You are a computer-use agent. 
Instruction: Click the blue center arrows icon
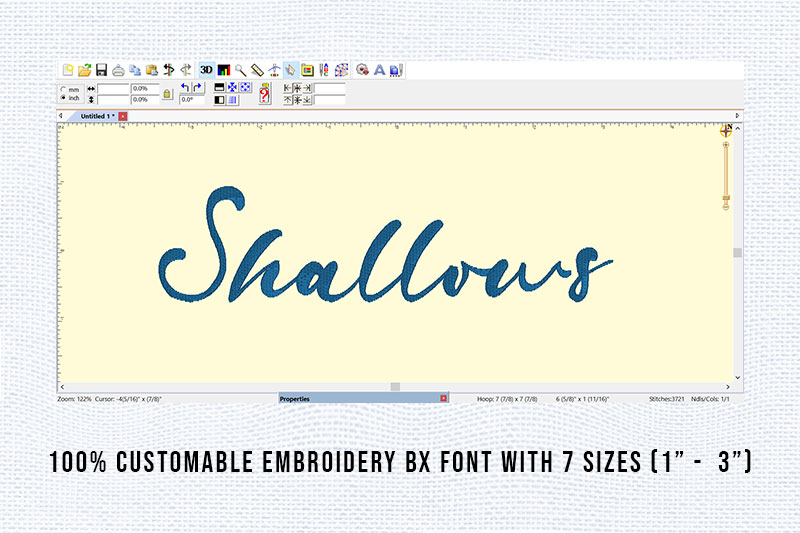coord(233,88)
